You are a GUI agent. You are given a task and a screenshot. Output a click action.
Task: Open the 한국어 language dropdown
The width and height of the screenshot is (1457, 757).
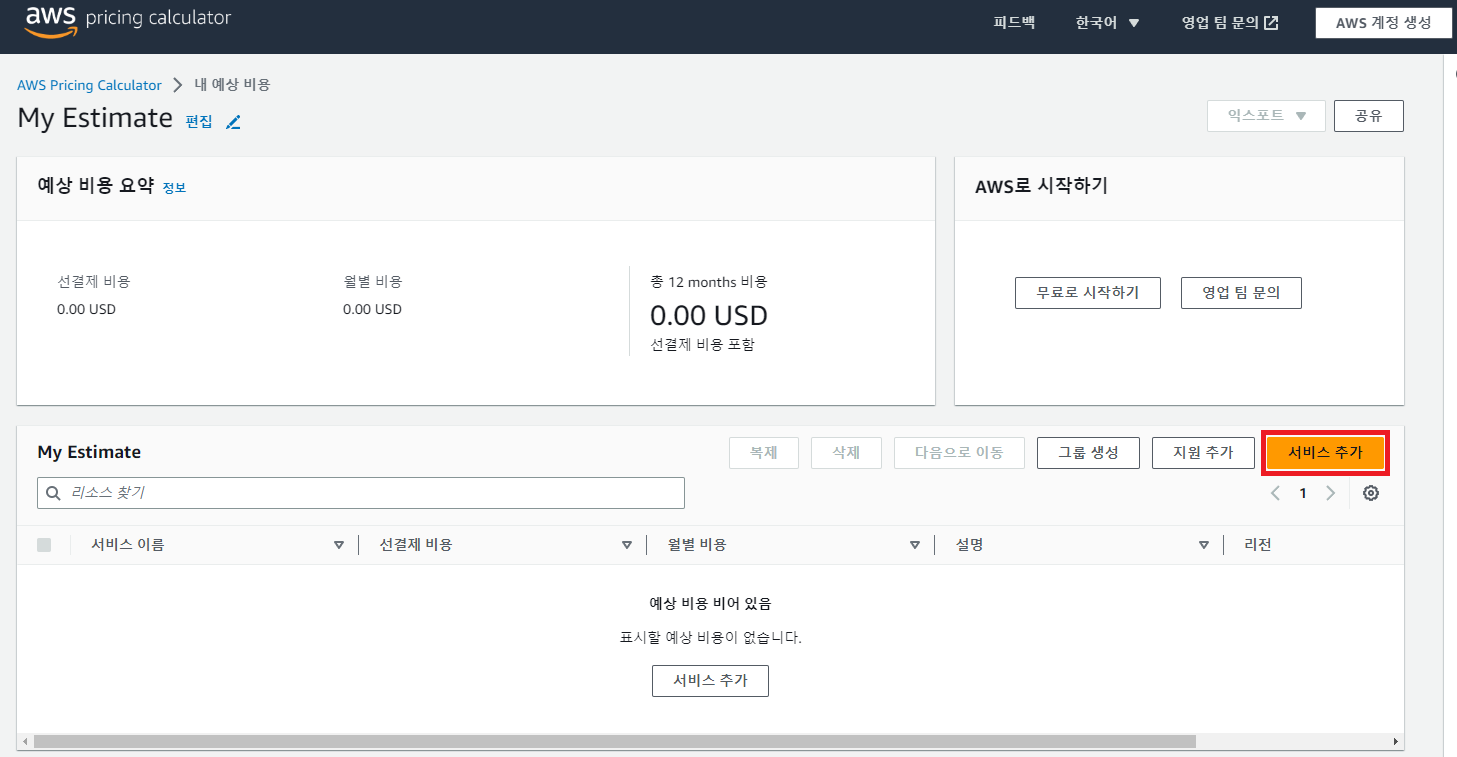(1107, 23)
